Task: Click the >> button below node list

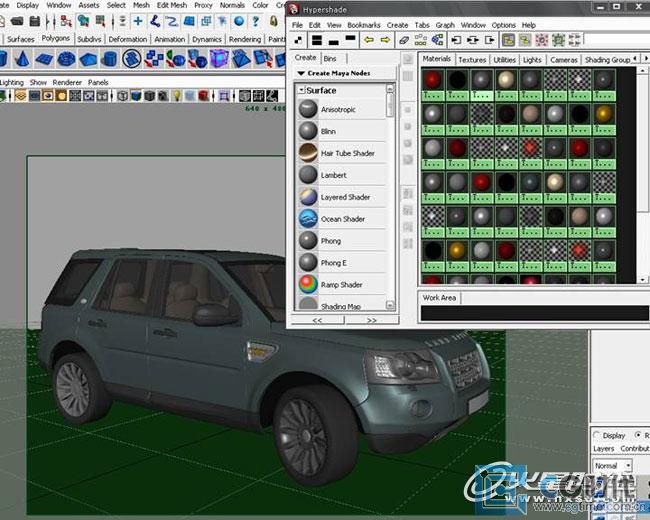Action: 372,320
